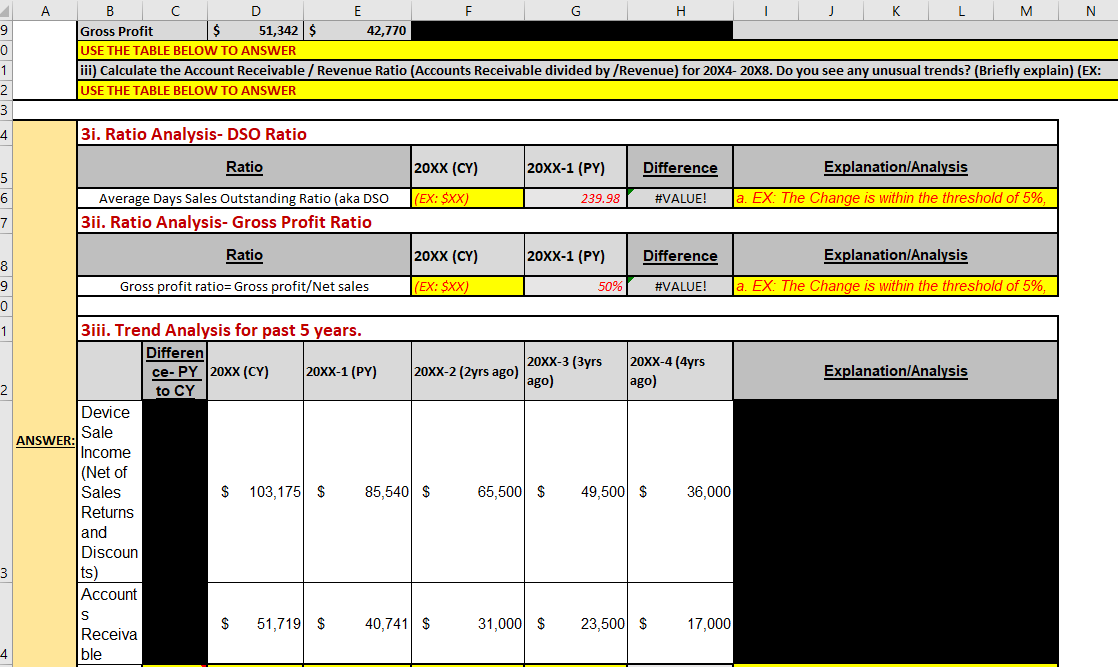Select the DSO 20XX (CY) yellow input cell
The height and width of the screenshot is (667, 1118).
coord(468,198)
